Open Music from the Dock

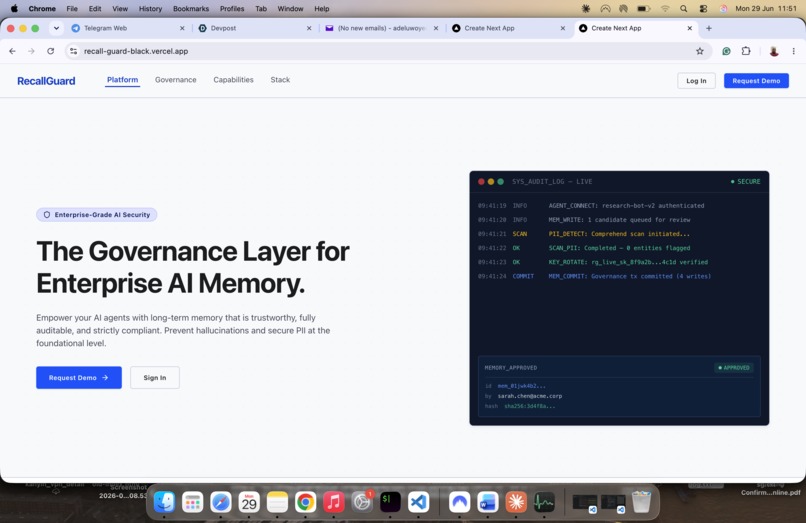[334, 502]
